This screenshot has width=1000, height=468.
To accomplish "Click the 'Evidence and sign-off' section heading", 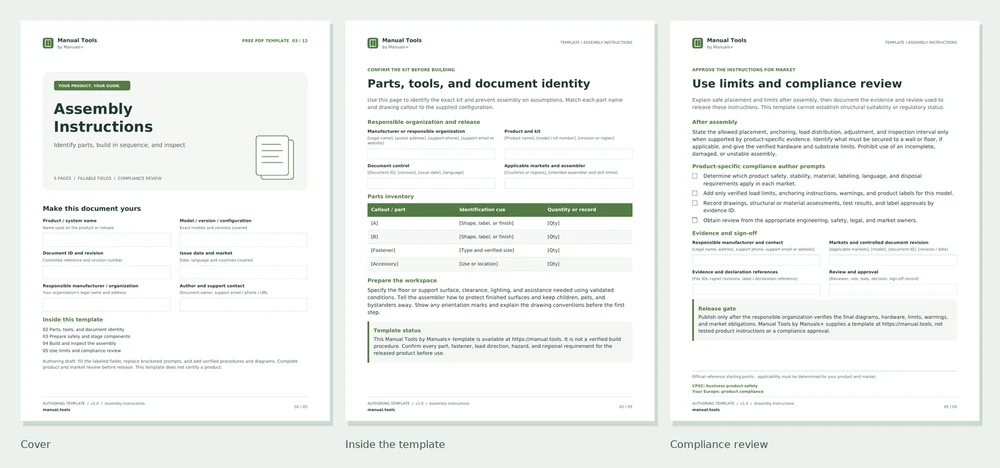I will [x=724, y=233].
